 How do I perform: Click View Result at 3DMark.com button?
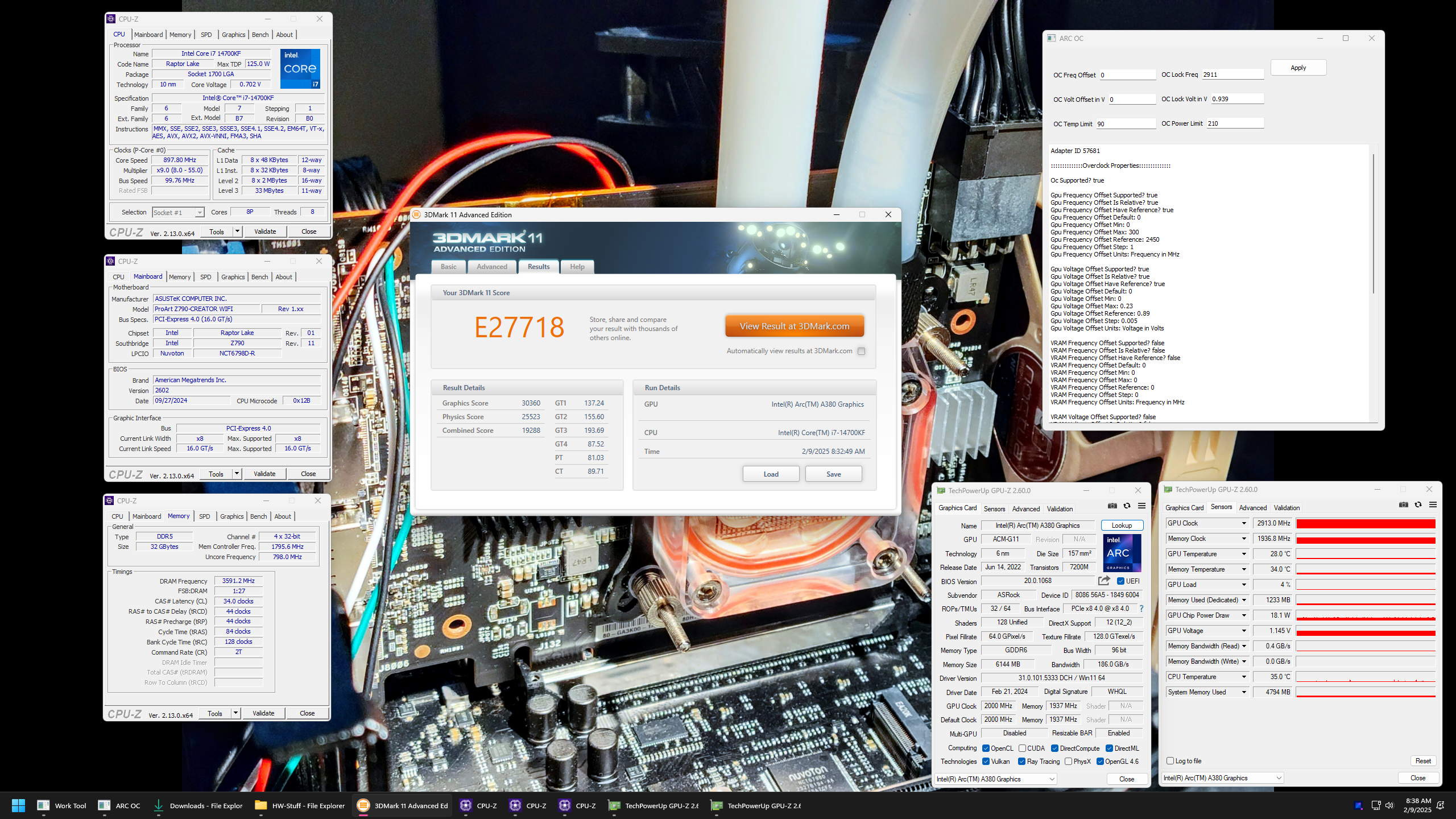[794, 326]
